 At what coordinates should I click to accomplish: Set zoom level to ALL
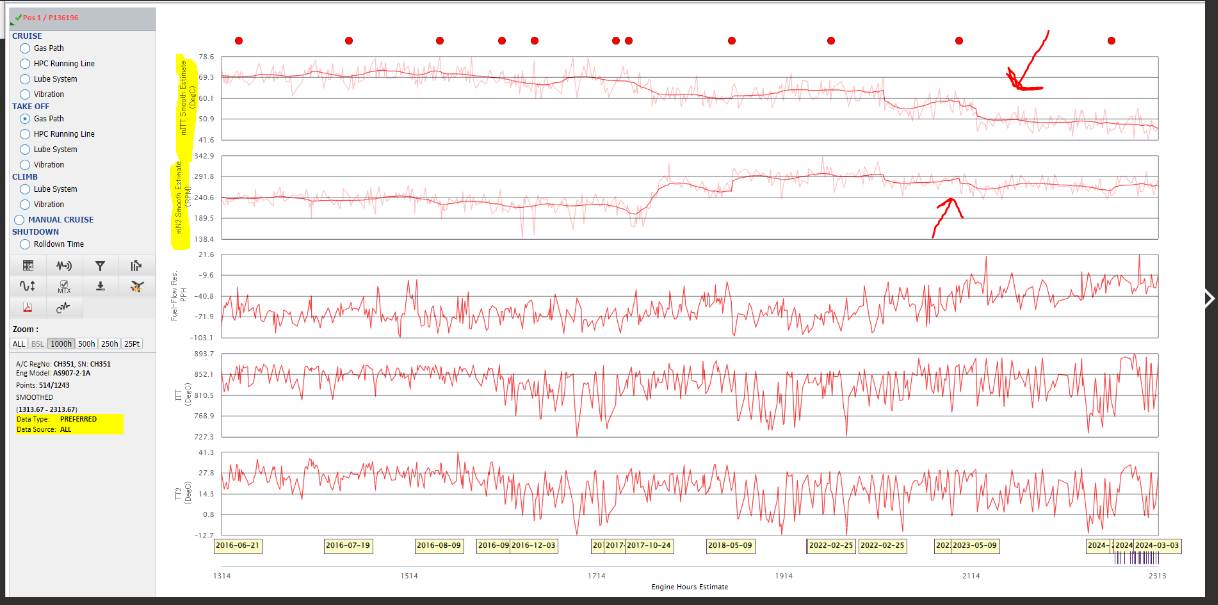click(x=17, y=343)
